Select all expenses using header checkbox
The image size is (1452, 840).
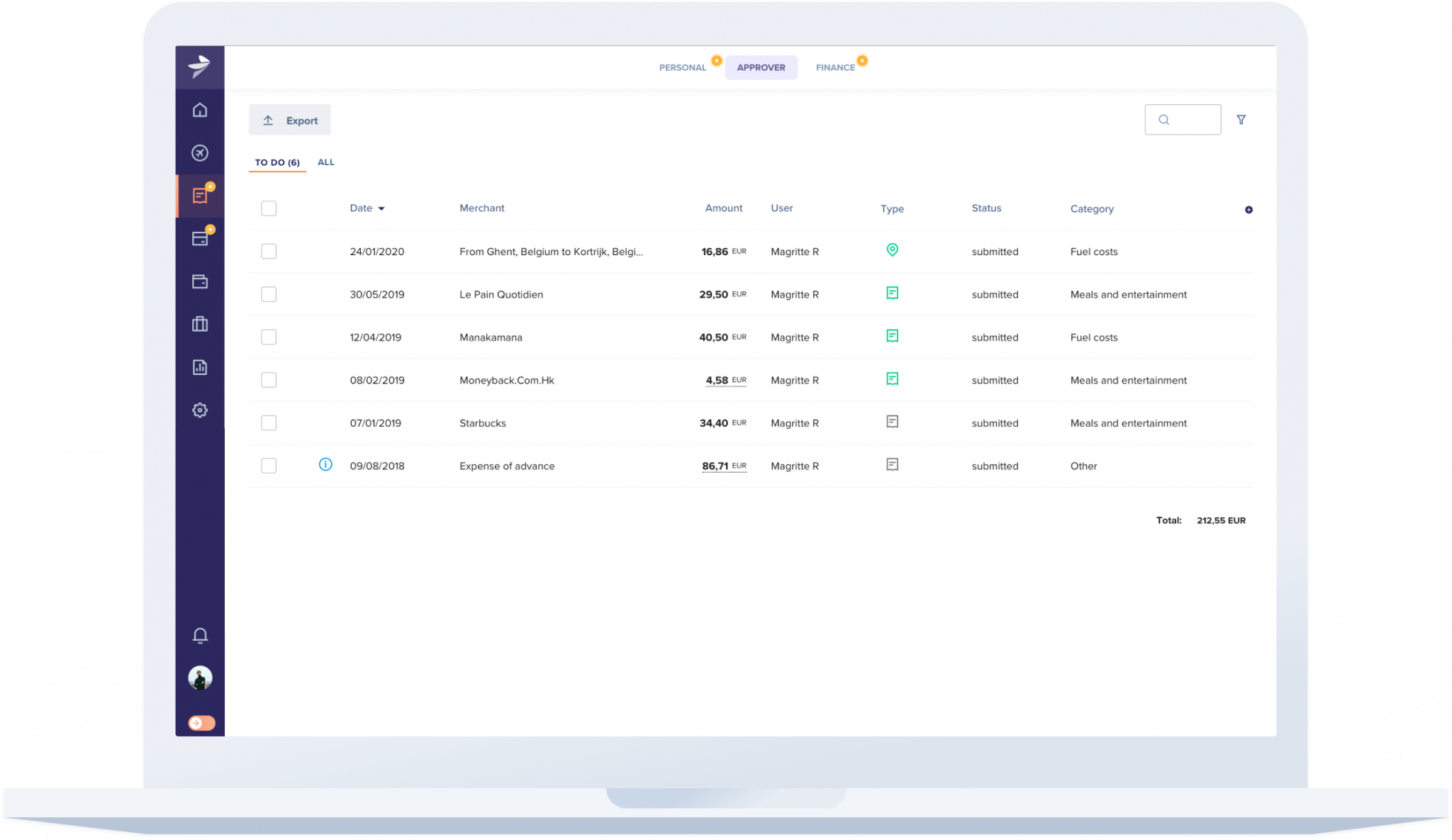pyautogui.click(x=269, y=208)
